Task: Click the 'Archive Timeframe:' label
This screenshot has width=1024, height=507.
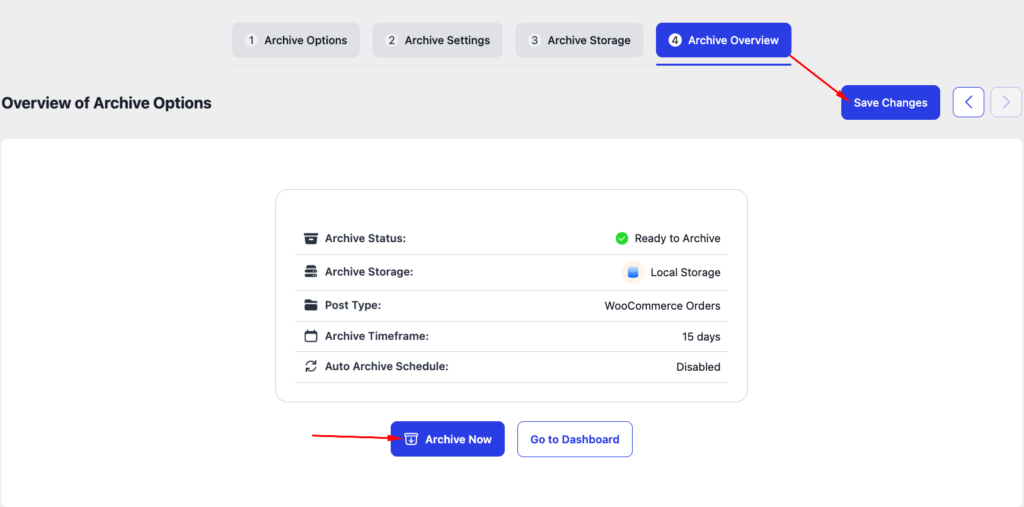Action: coord(377,336)
